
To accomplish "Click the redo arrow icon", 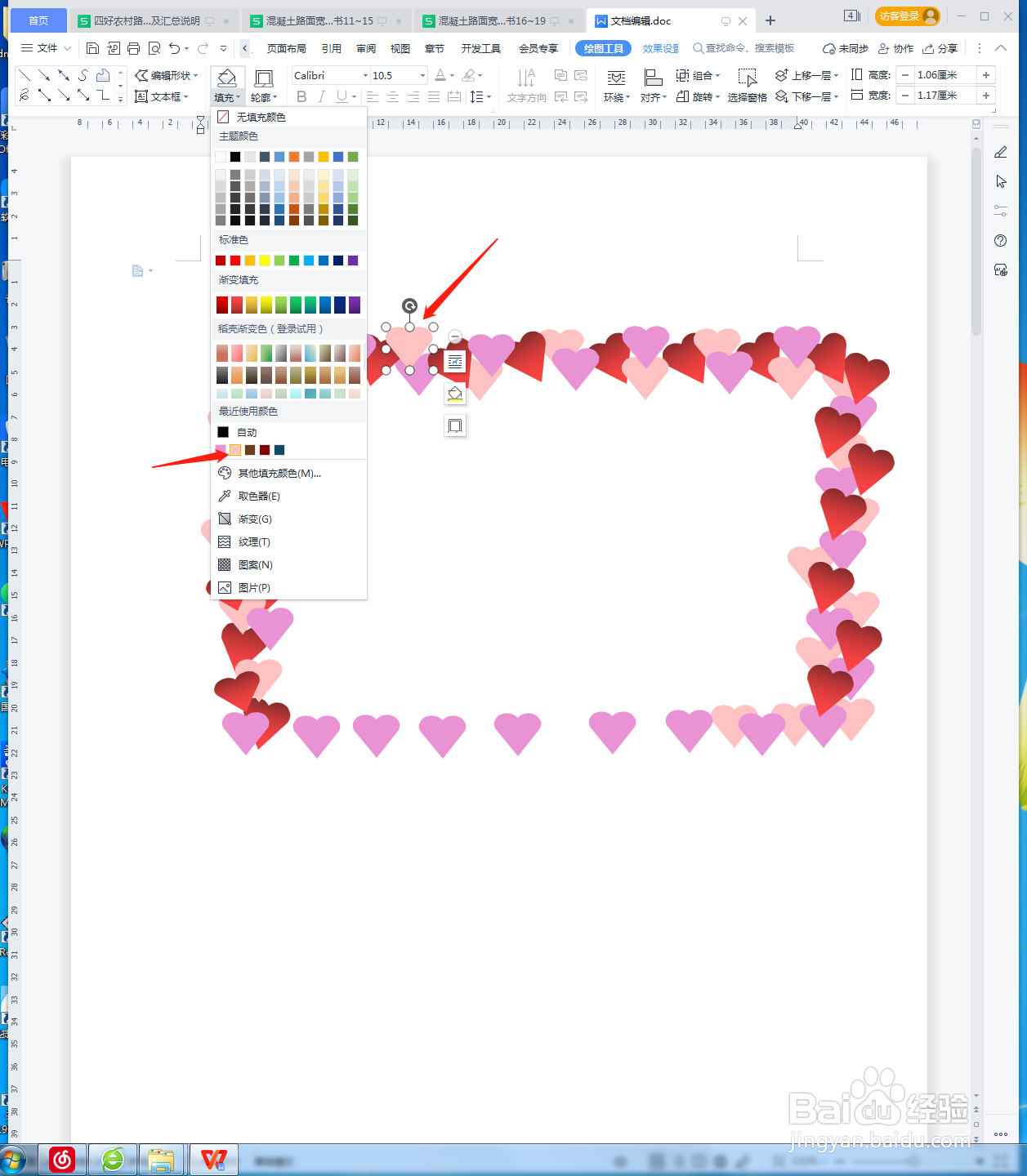I will coord(203,48).
